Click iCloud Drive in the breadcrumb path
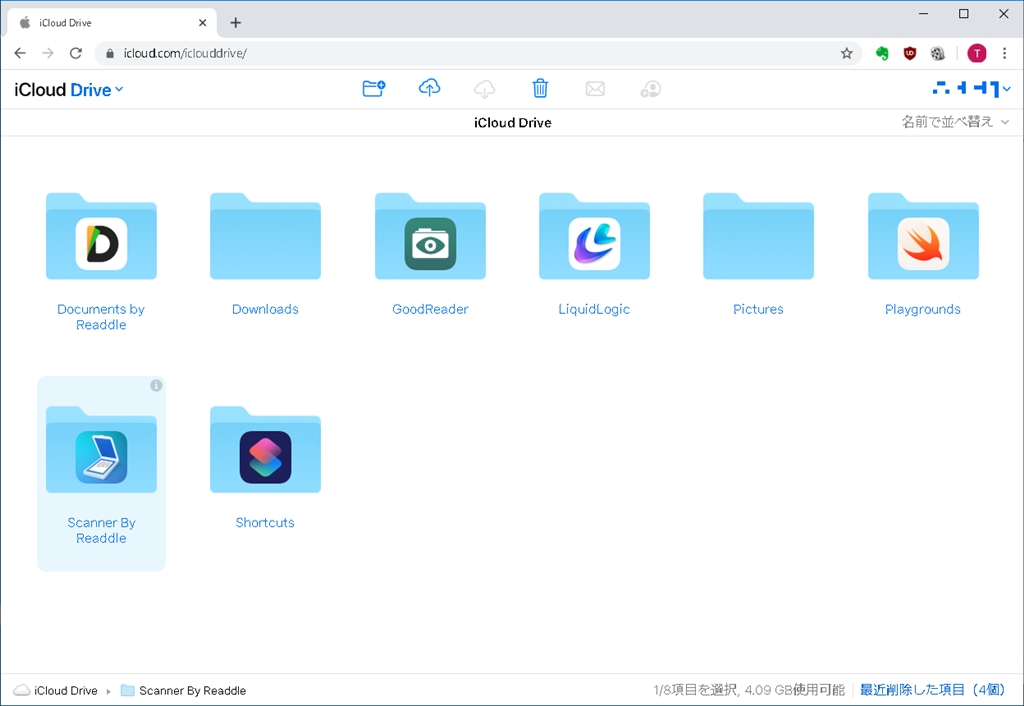Image resolution: width=1024 pixels, height=706 pixels. click(x=56, y=690)
